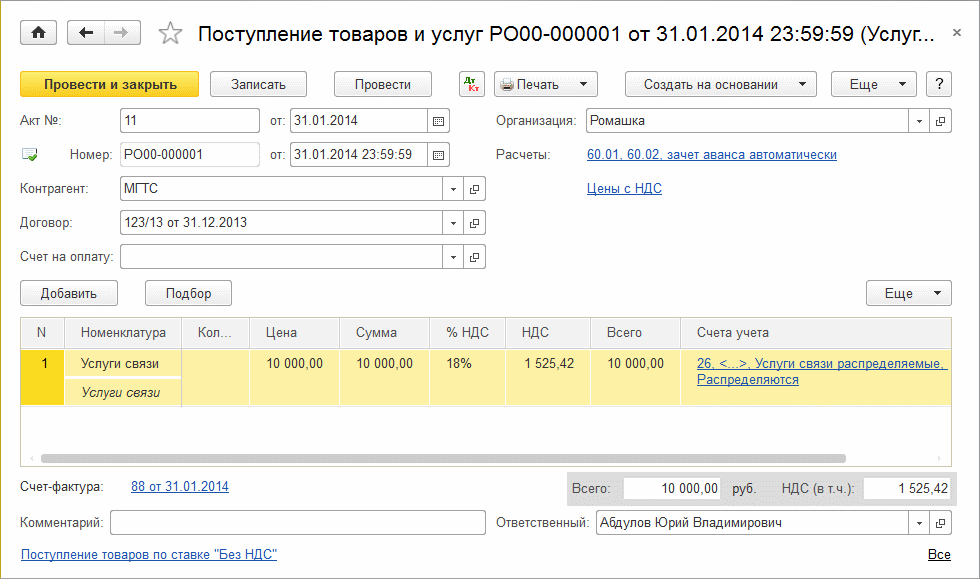Click Провести и закрыть button
The width and height of the screenshot is (980, 579).
click(110, 84)
